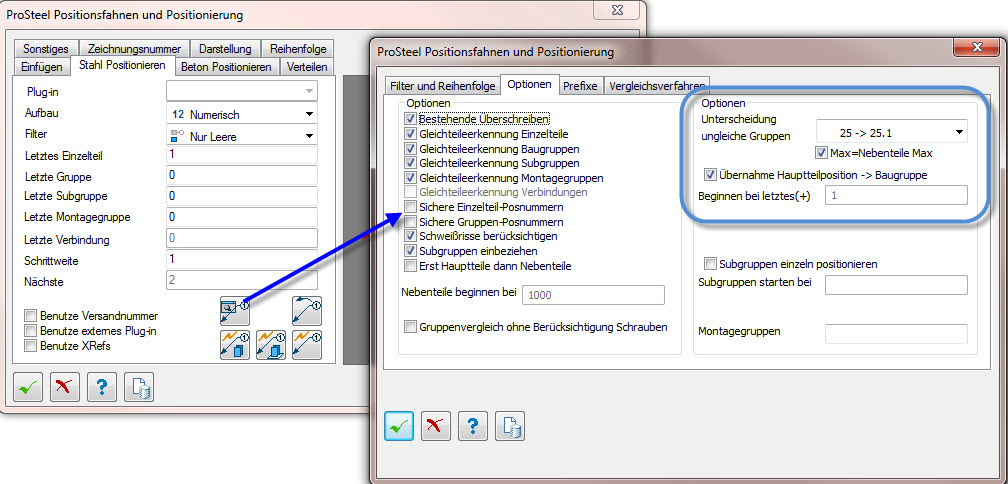The image size is (1008, 484).
Task: Click the Schrittweite input field
Action: tap(242, 259)
